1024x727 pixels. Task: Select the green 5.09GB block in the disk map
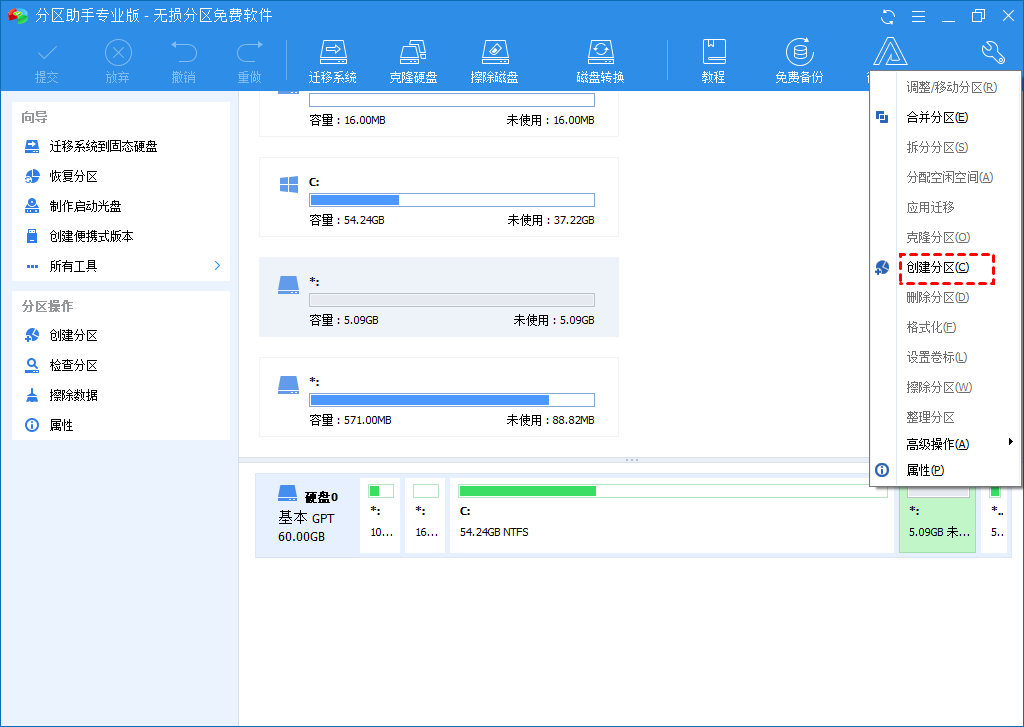coord(937,519)
